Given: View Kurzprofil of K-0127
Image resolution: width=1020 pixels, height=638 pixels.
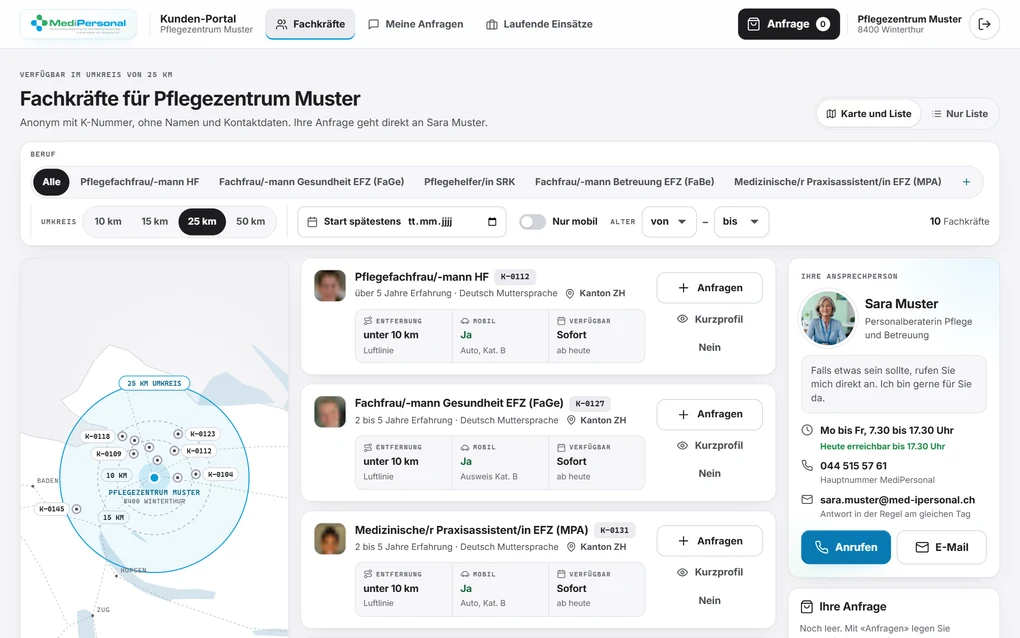Looking at the screenshot, I should tap(710, 445).
